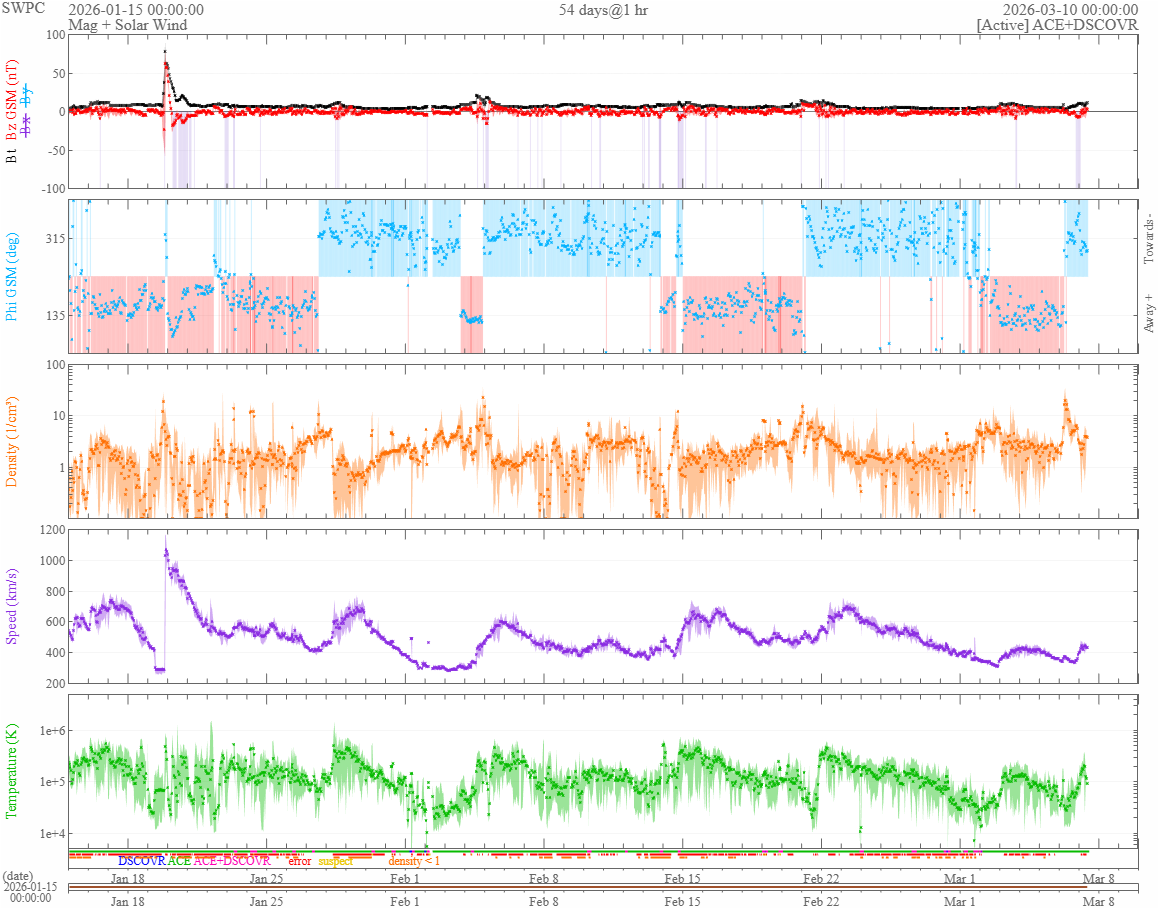The height and width of the screenshot is (908, 1158).
Task: Click the '1e+5' temperature tick
Action: (x=52, y=782)
